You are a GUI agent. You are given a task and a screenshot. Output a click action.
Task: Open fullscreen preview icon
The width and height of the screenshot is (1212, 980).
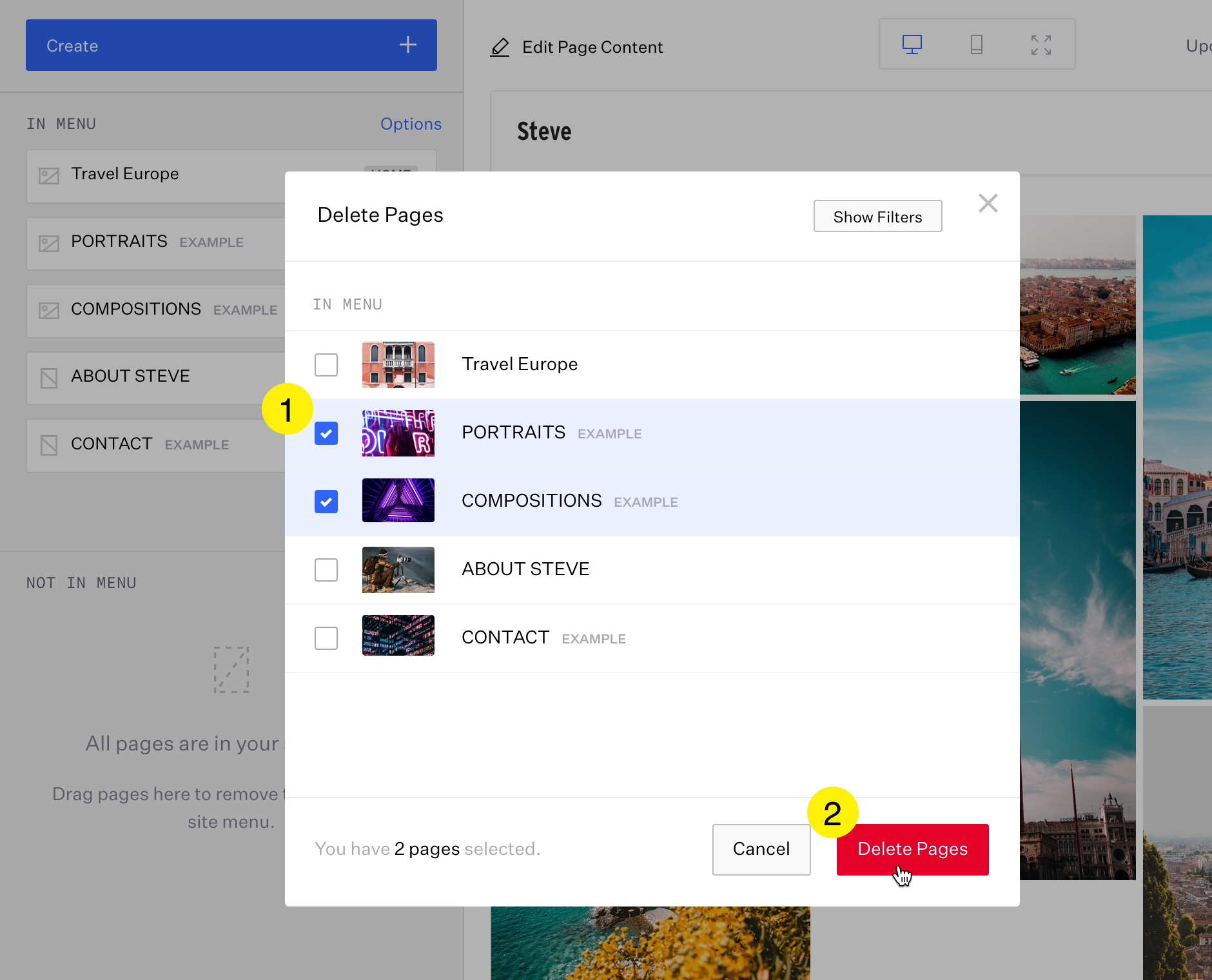click(1041, 44)
